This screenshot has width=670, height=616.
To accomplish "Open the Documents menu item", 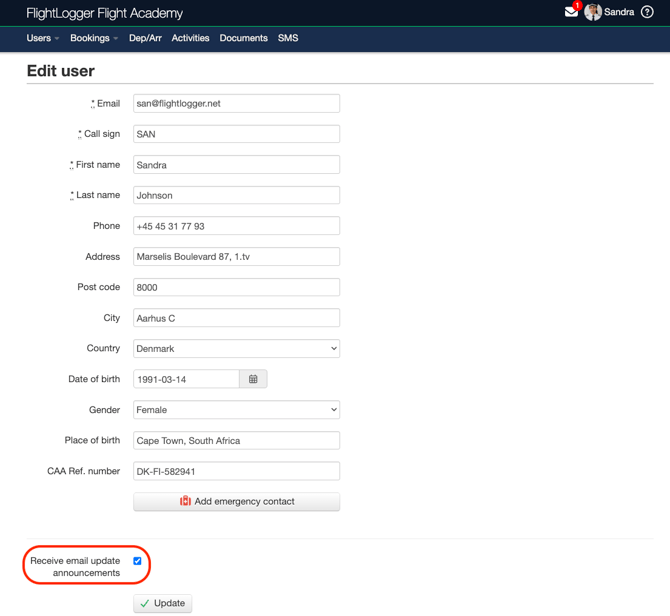I will pyautogui.click(x=244, y=38).
